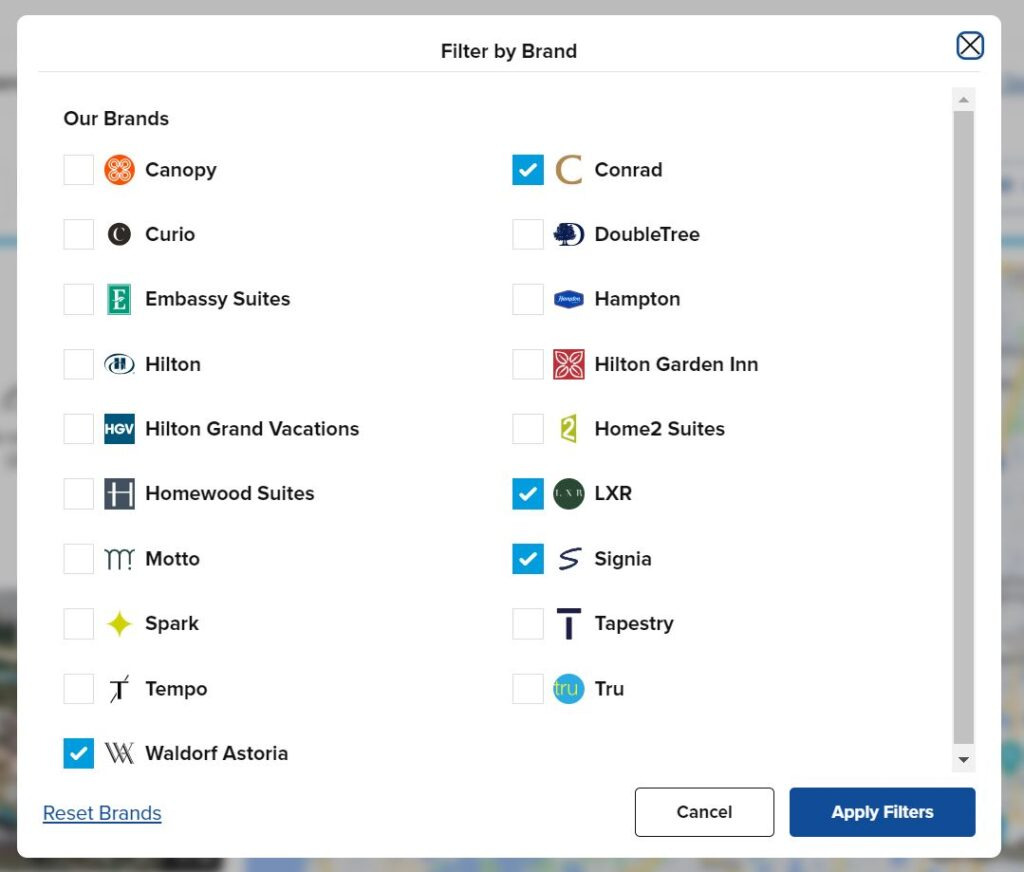The image size is (1024, 872).
Task: Tick the Hilton Grand Vacations checkbox
Action: [x=78, y=428]
